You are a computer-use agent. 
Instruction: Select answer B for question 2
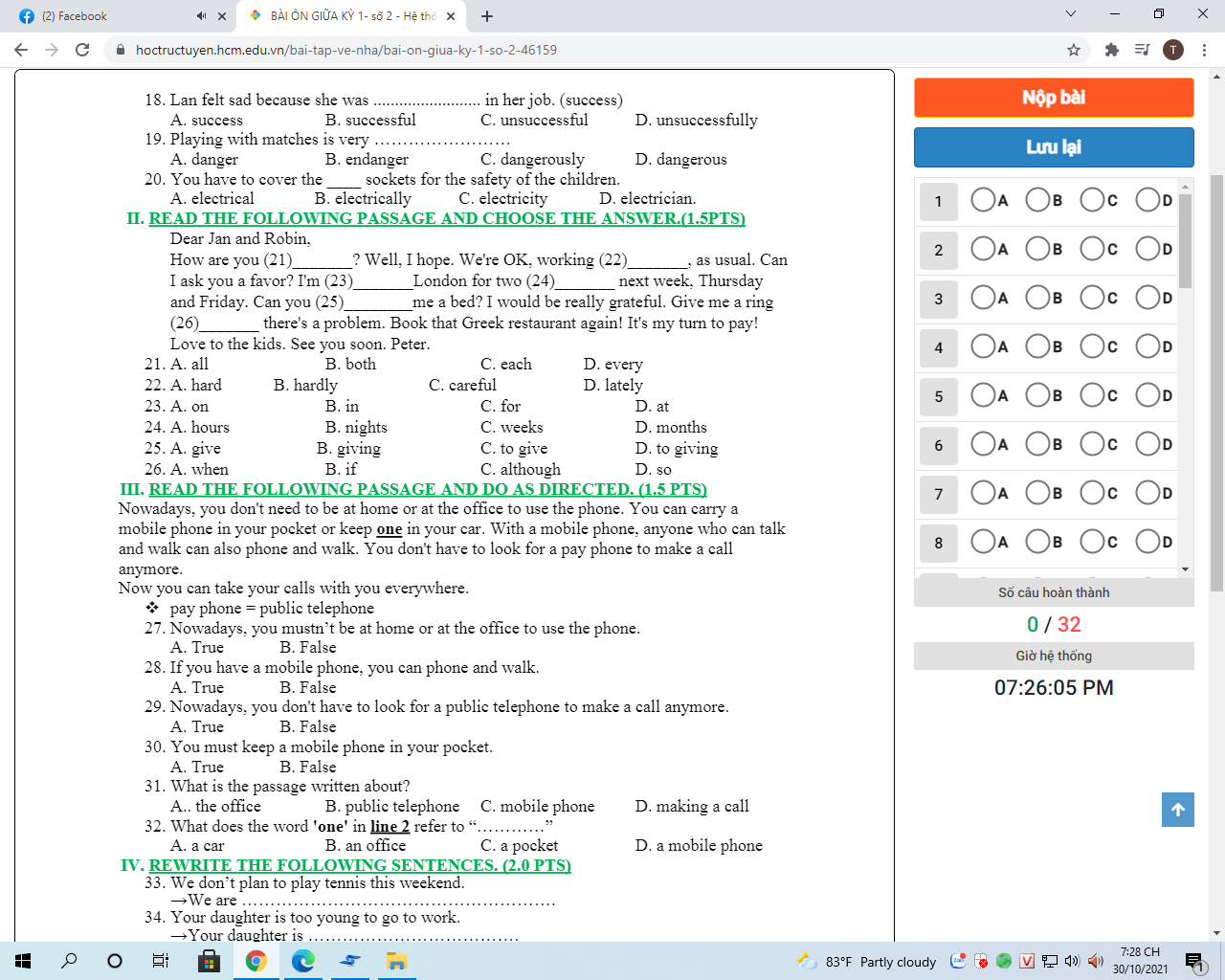(1037, 248)
